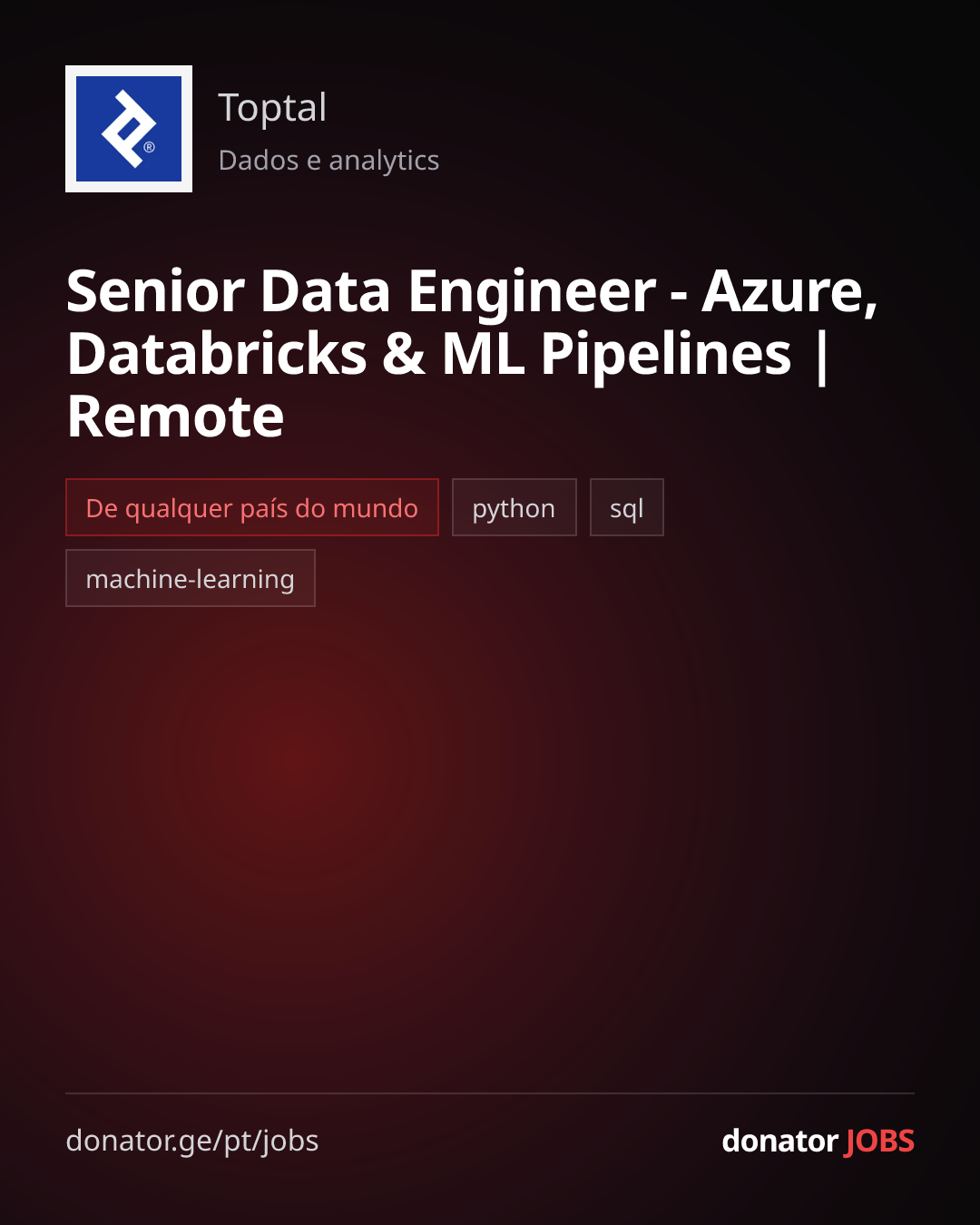
Task: Filter by the sql tag
Action: tap(627, 507)
